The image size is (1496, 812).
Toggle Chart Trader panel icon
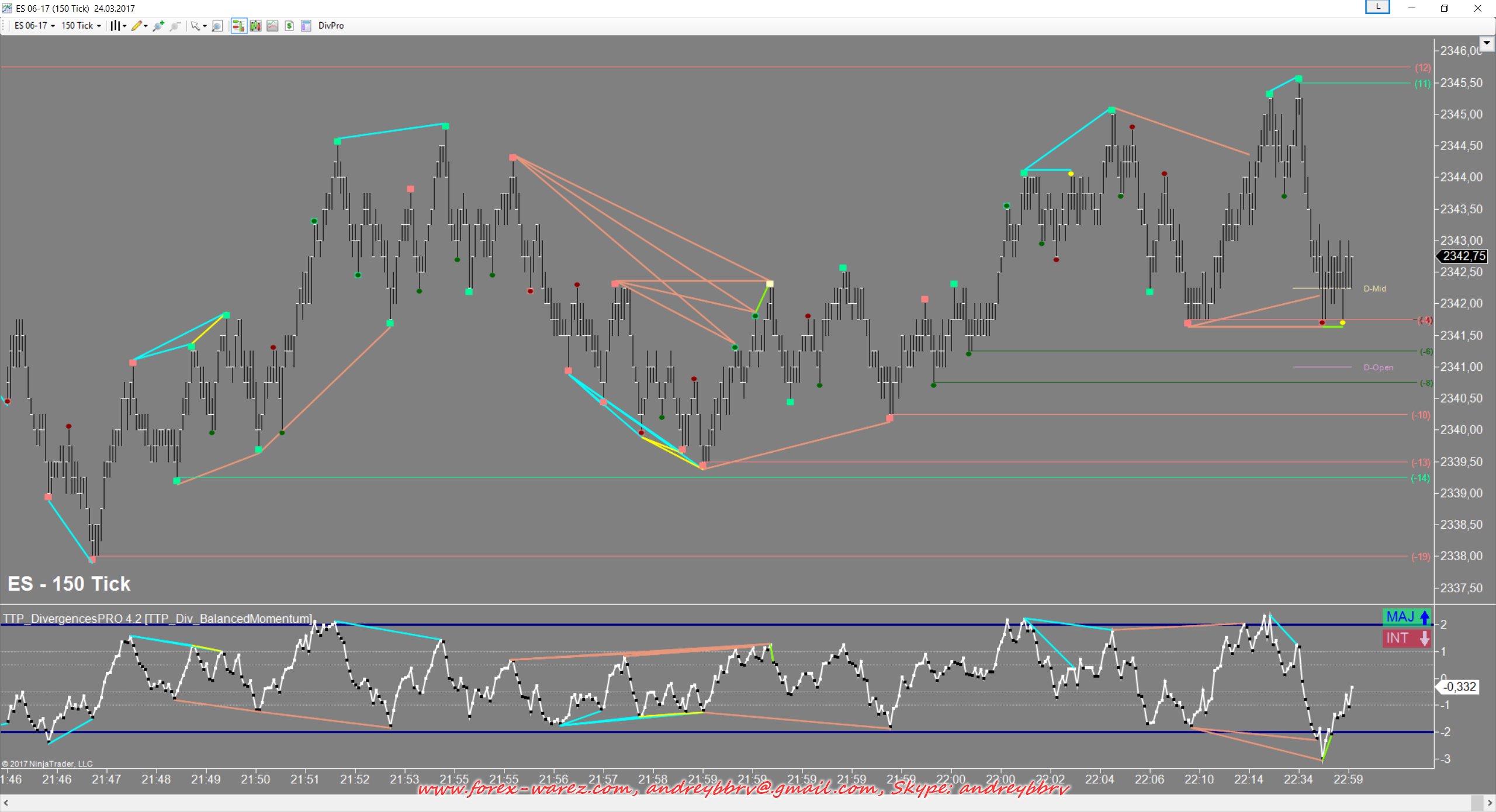pyautogui.click(x=238, y=26)
